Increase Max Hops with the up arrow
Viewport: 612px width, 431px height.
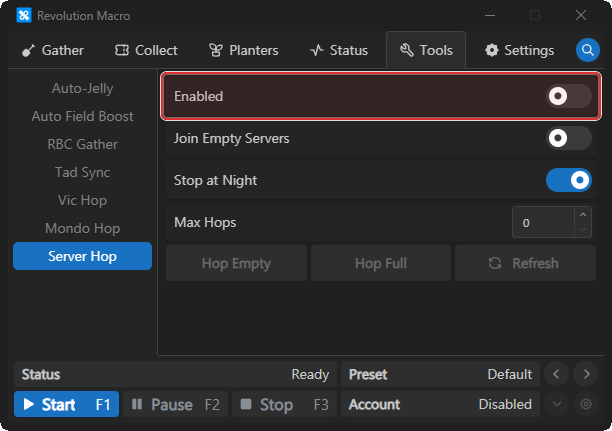(583, 215)
